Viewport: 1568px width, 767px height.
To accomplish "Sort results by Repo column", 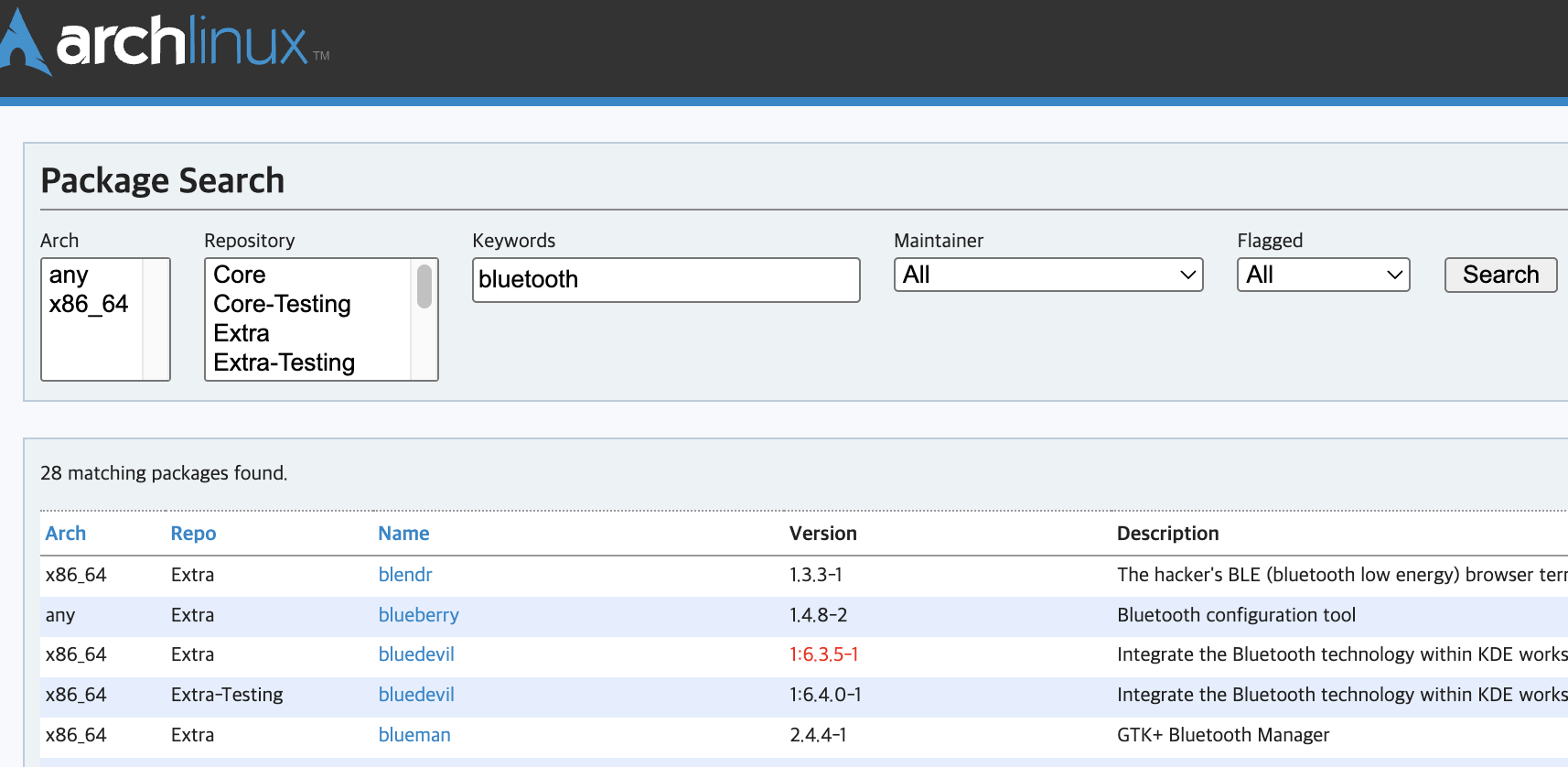I will tap(193, 534).
